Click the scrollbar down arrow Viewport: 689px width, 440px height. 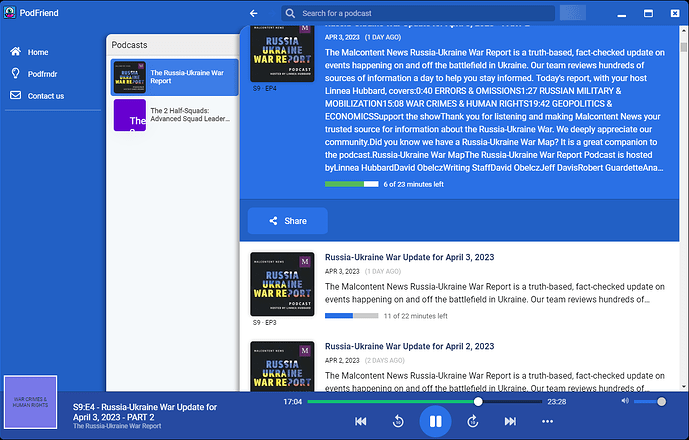click(683, 387)
